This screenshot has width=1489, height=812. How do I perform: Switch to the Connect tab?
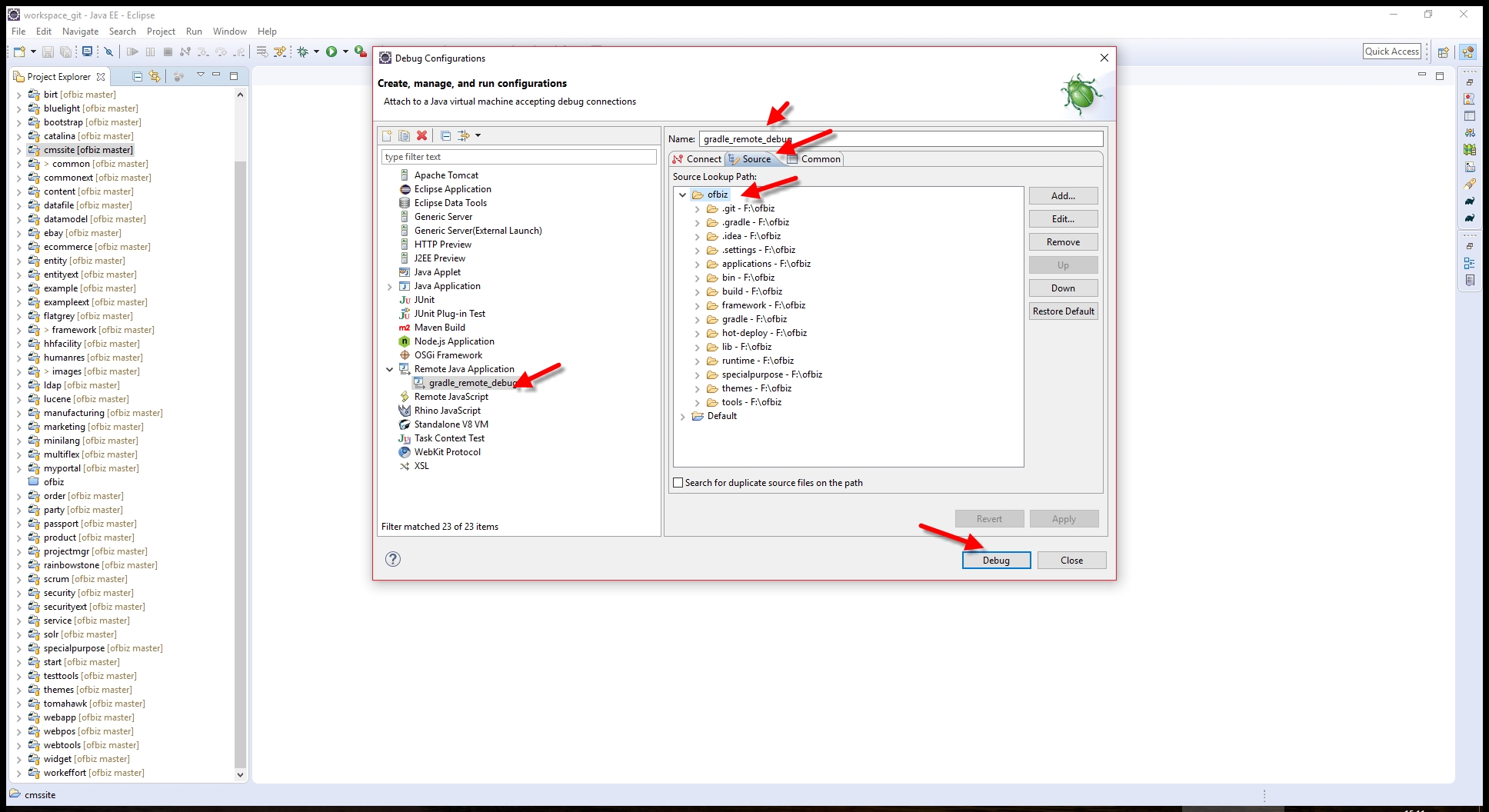point(697,159)
